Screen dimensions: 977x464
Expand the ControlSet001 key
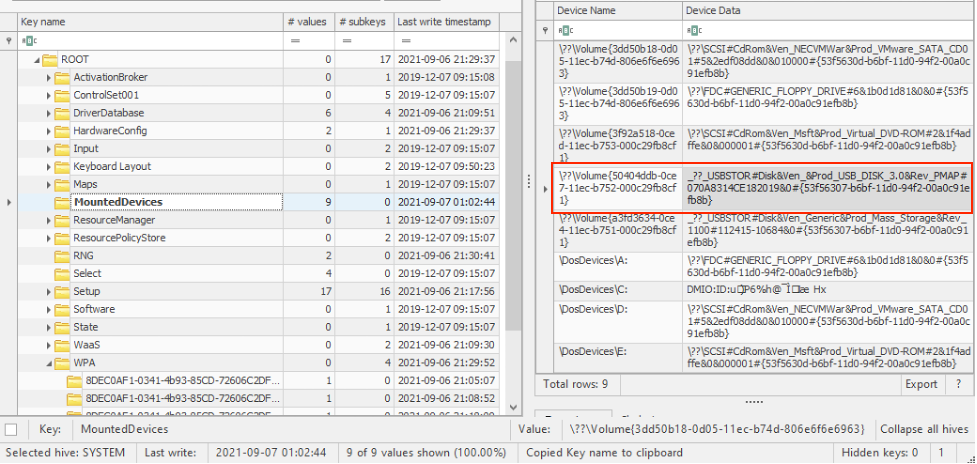point(49,95)
